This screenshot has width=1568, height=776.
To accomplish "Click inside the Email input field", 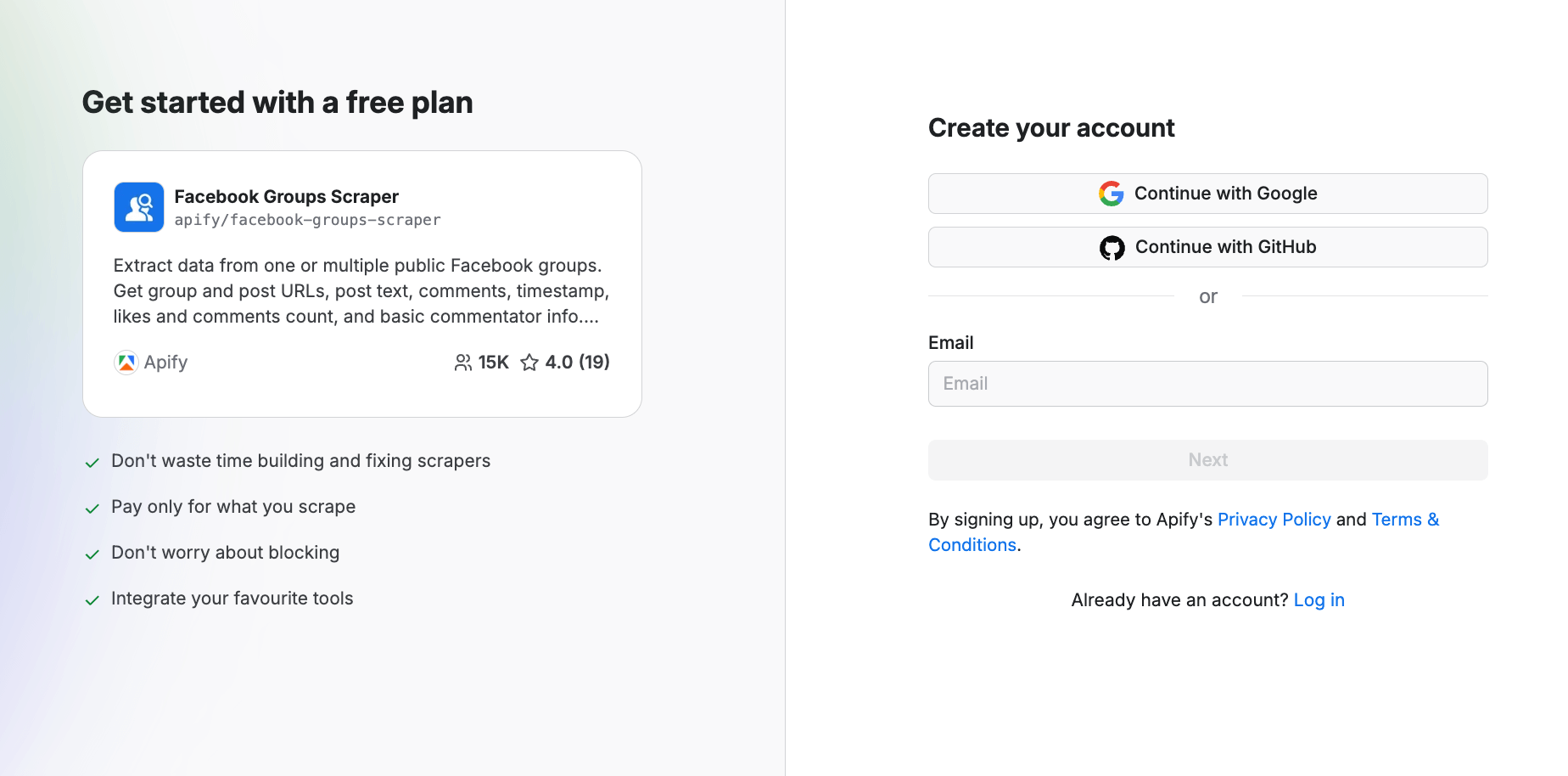I will 1207,383.
